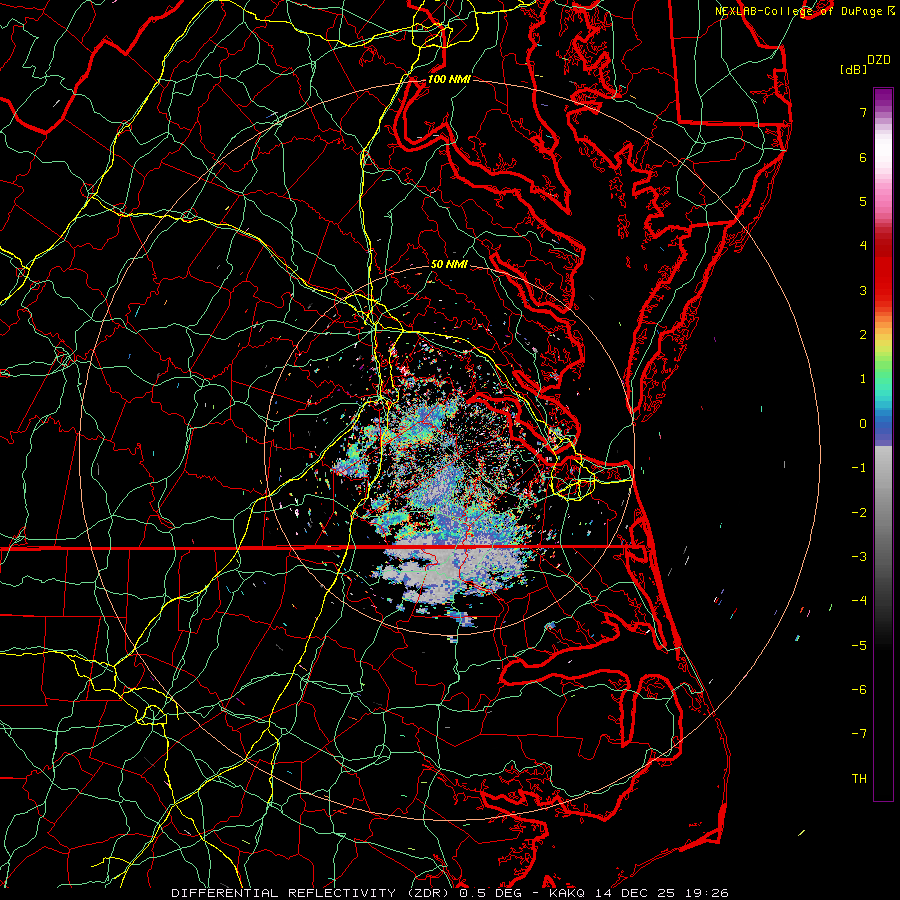
Task: Click the -4 value on the color scale
Action: click(x=859, y=601)
